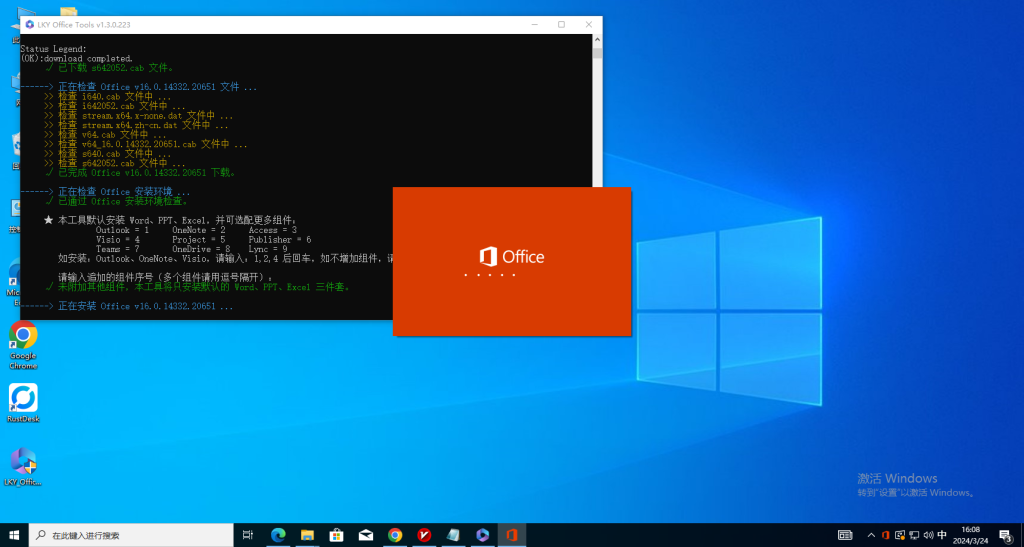Open the notification center
Viewport: 1024px width, 547px height.
click(1006, 535)
